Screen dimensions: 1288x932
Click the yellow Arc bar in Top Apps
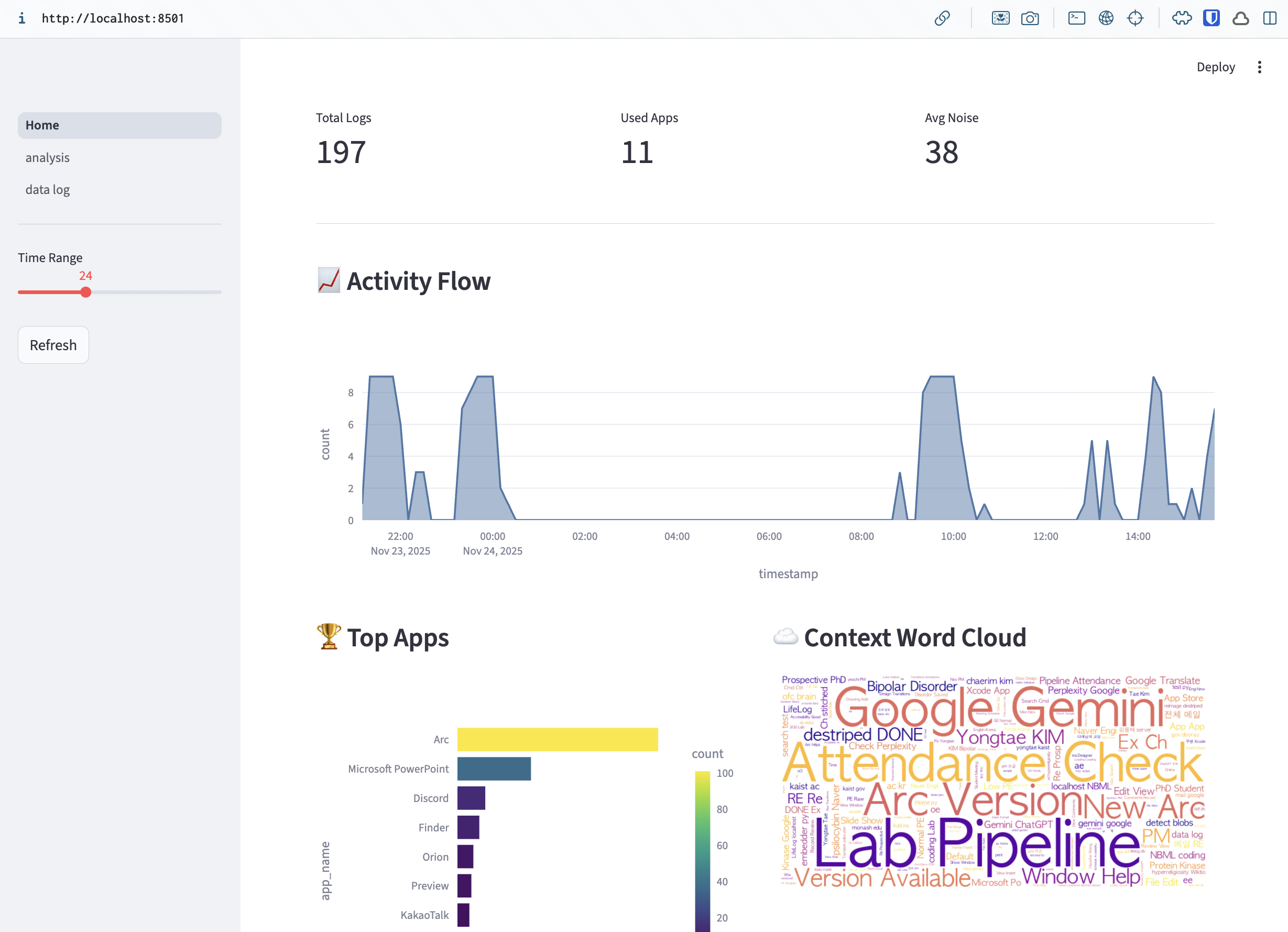pyautogui.click(x=557, y=740)
